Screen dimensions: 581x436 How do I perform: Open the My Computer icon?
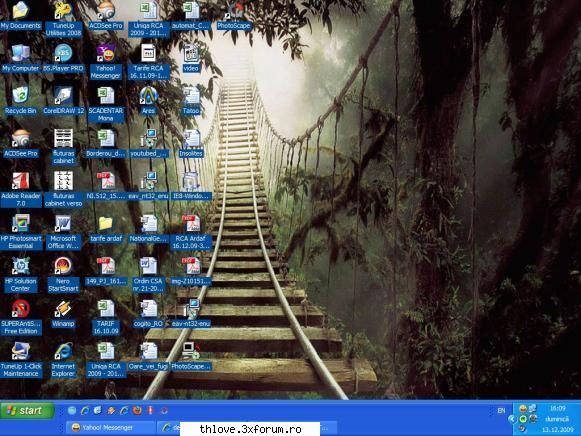coord(20,58)
